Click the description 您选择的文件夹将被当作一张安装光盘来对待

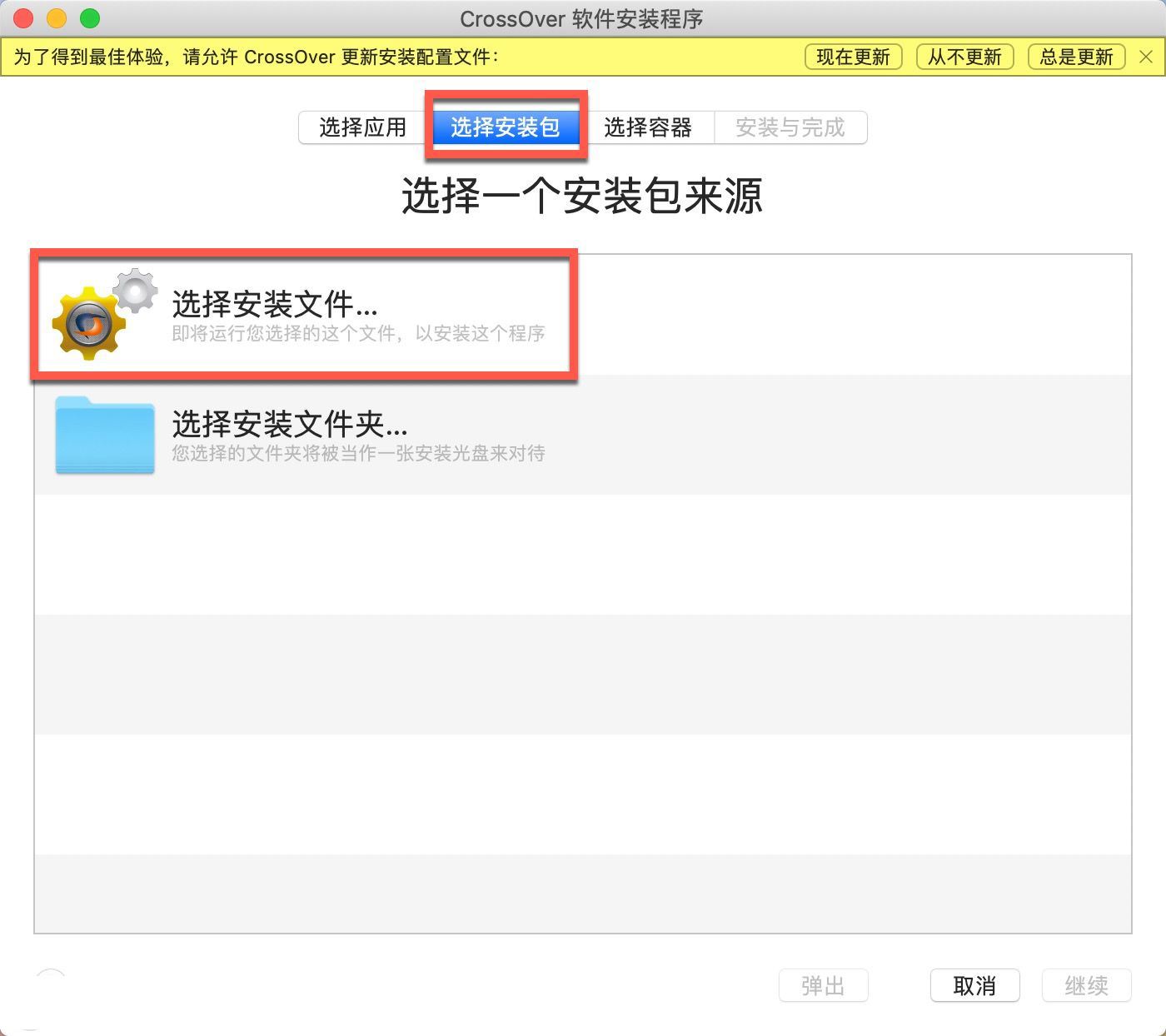click(358, 453)
